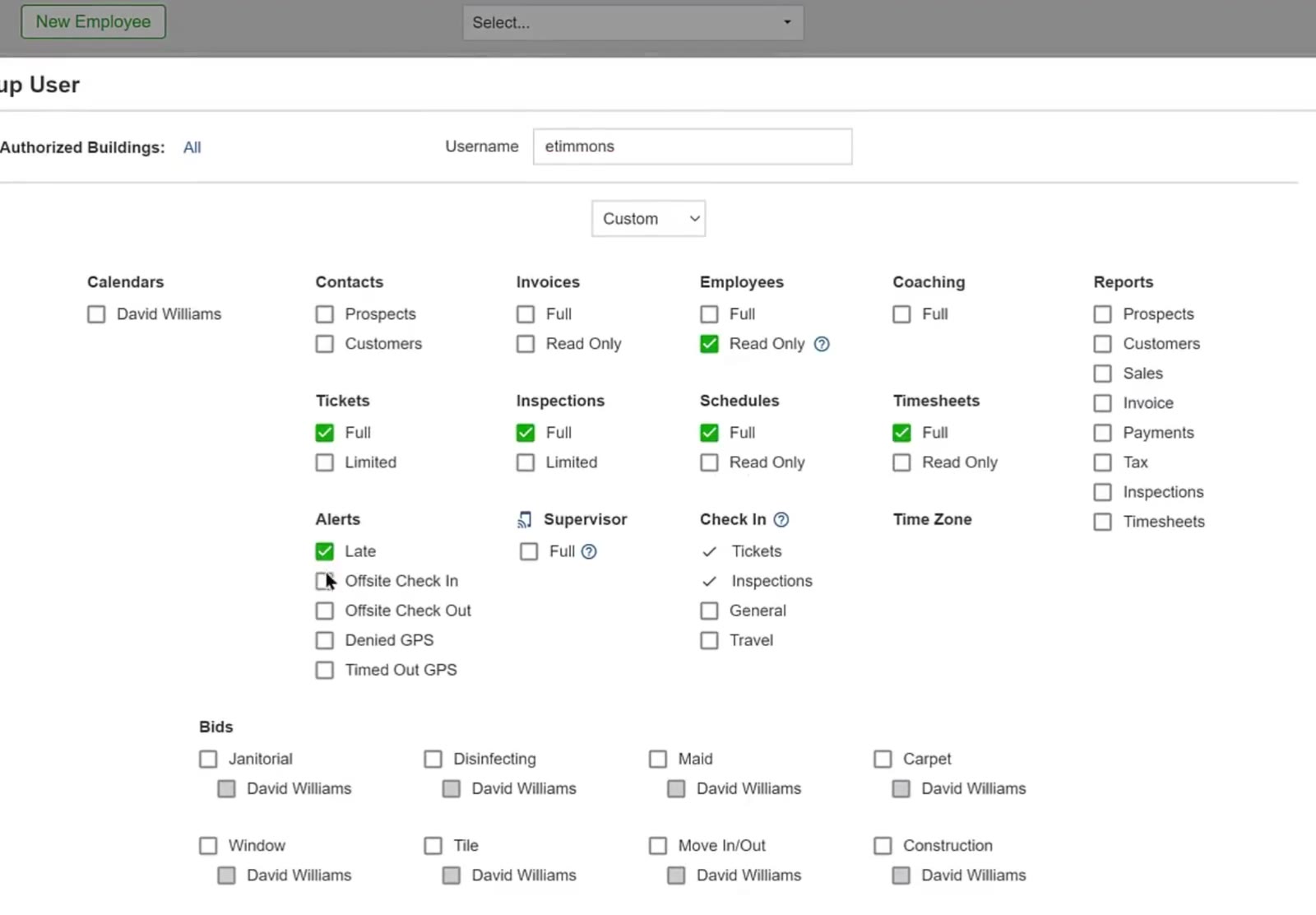Click the help icon next to Check In
The height and width of the screenshot is (915, 1316).
pyautogui.click(x=781, y=519)
